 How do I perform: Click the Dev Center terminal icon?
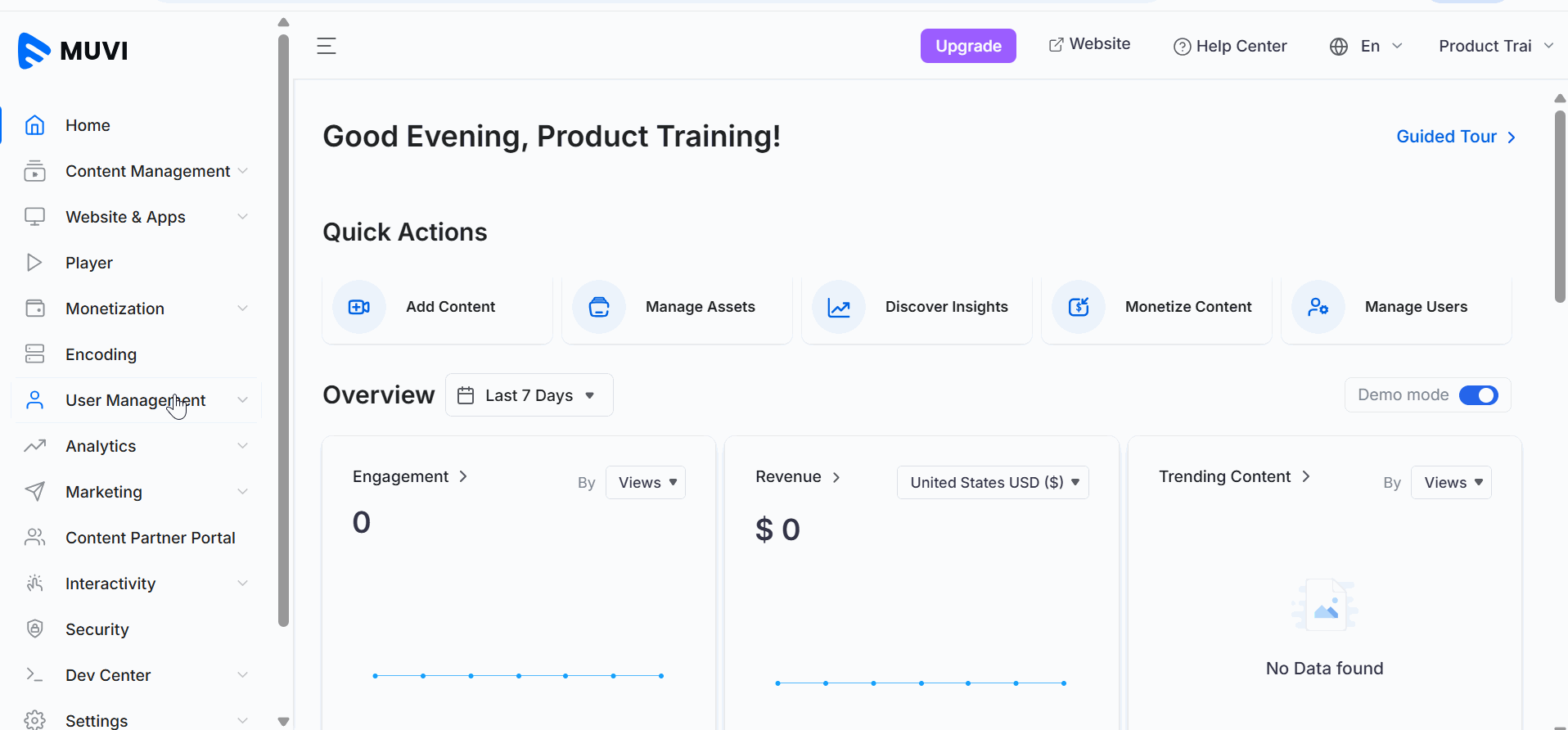pos(34,675)
